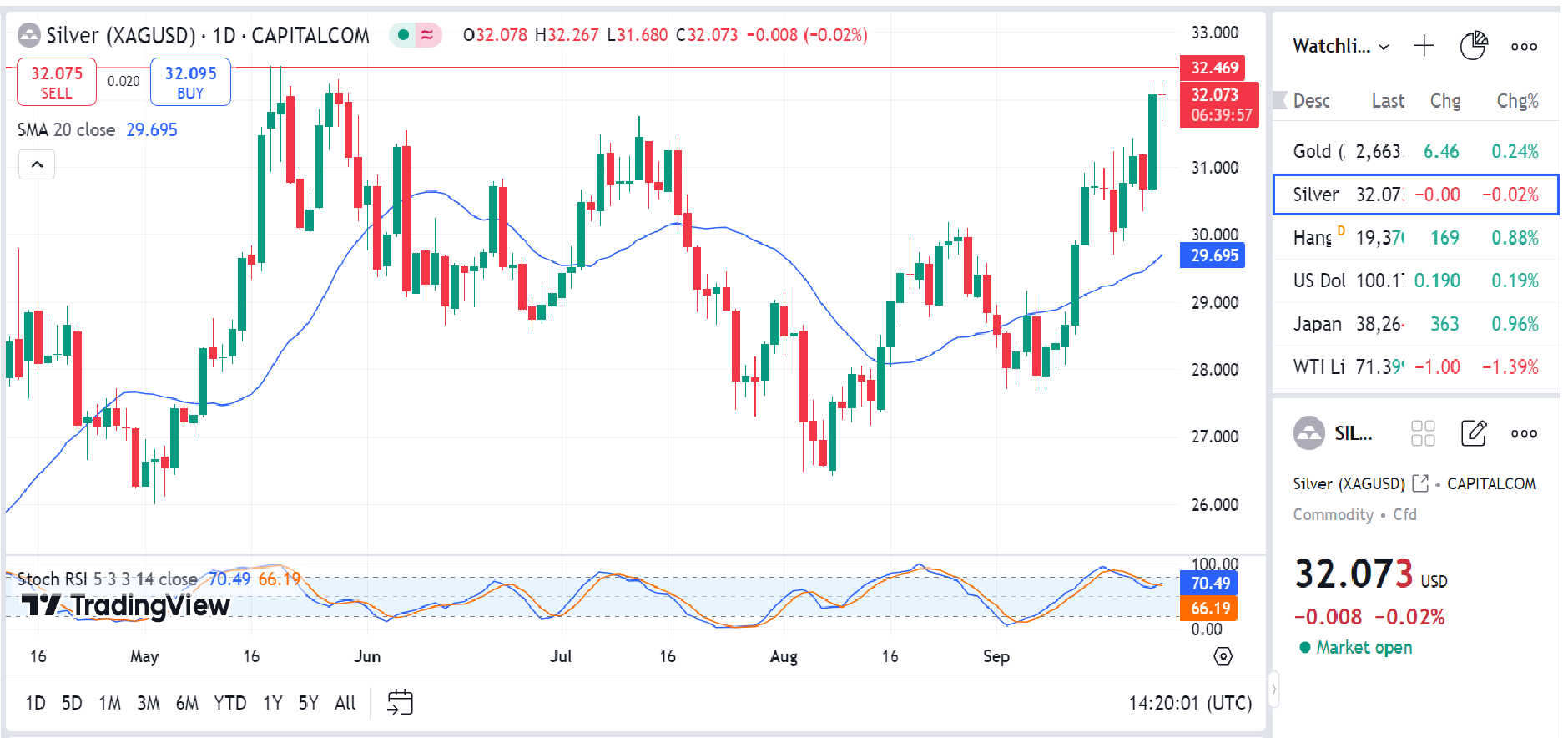
Task: Collapse the indicator legend with chevron arrow
Action: (x=37, y=164)
